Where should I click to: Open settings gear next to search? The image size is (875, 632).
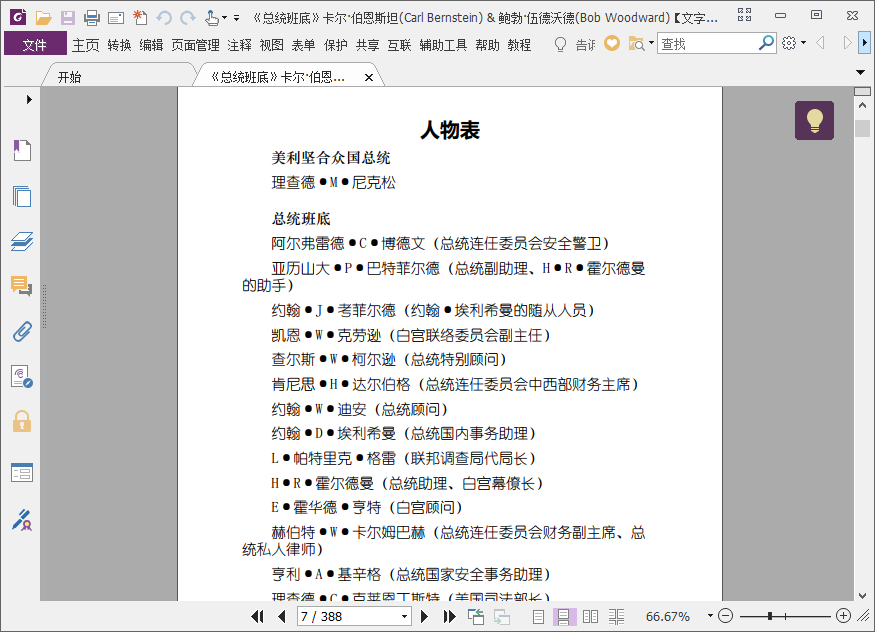click(x=789, y=43)
